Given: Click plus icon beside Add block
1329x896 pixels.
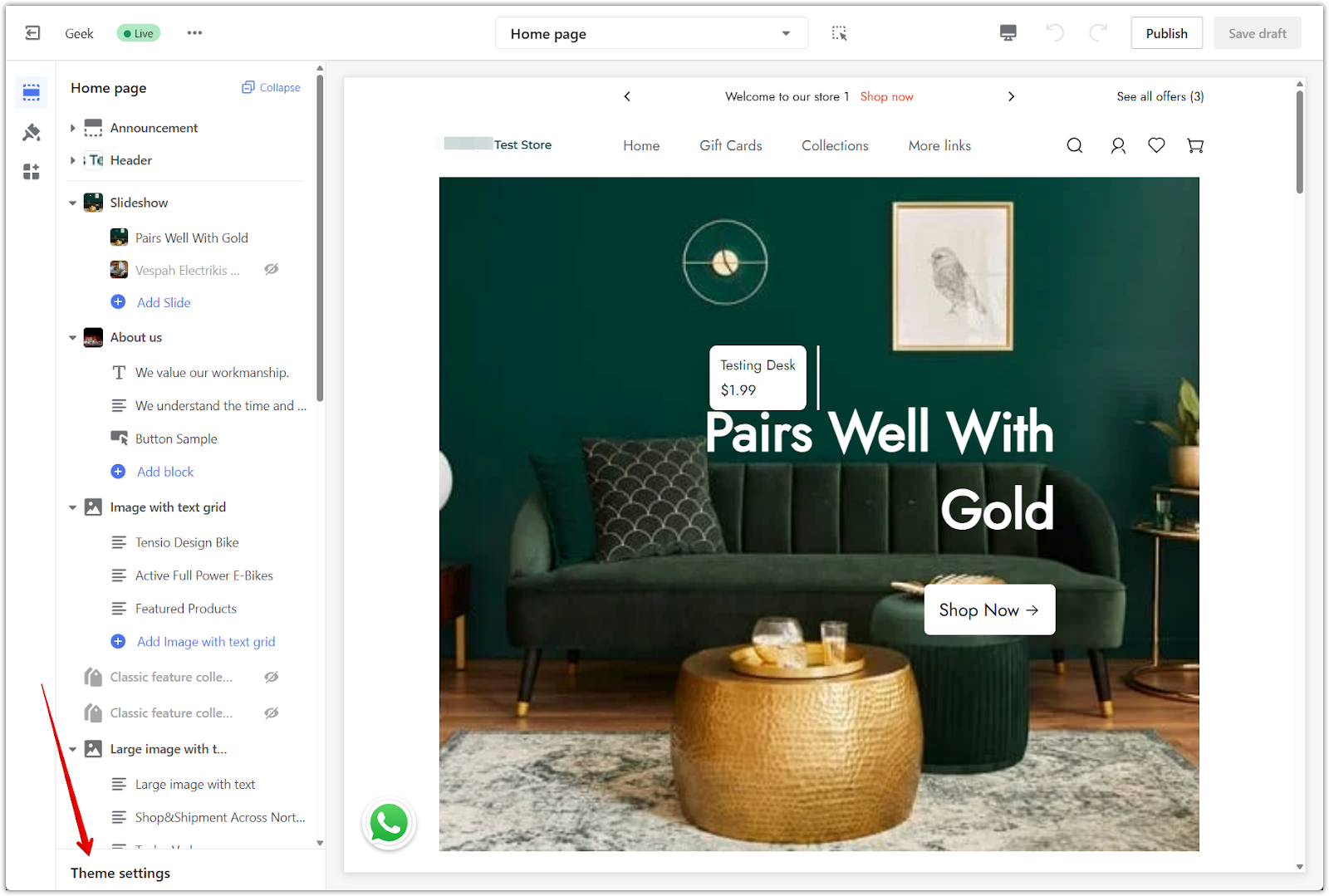Looking at the screenshot, I should pos(118,472).
